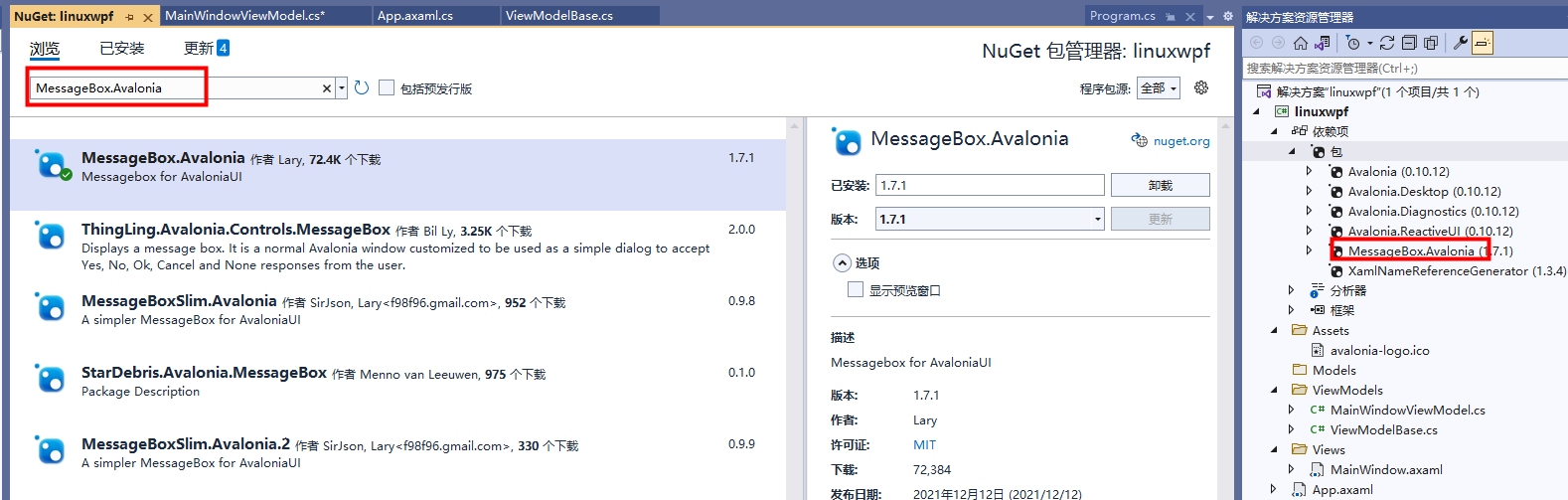The height and width of the screenshot is (500, 1568).
Task: Select the StarDebris.Avalonia.MessageBox package name
Action: pyautogui.click(x=204, y=373)
